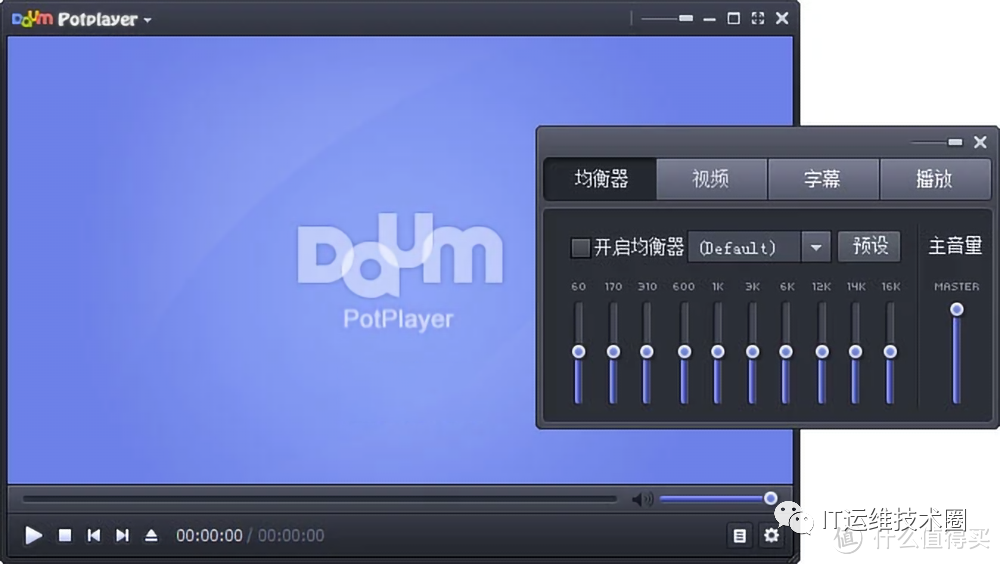Adjust the 16K equalizer band
This screenshot has height=564, width=1000.
[x=890, y=352]
